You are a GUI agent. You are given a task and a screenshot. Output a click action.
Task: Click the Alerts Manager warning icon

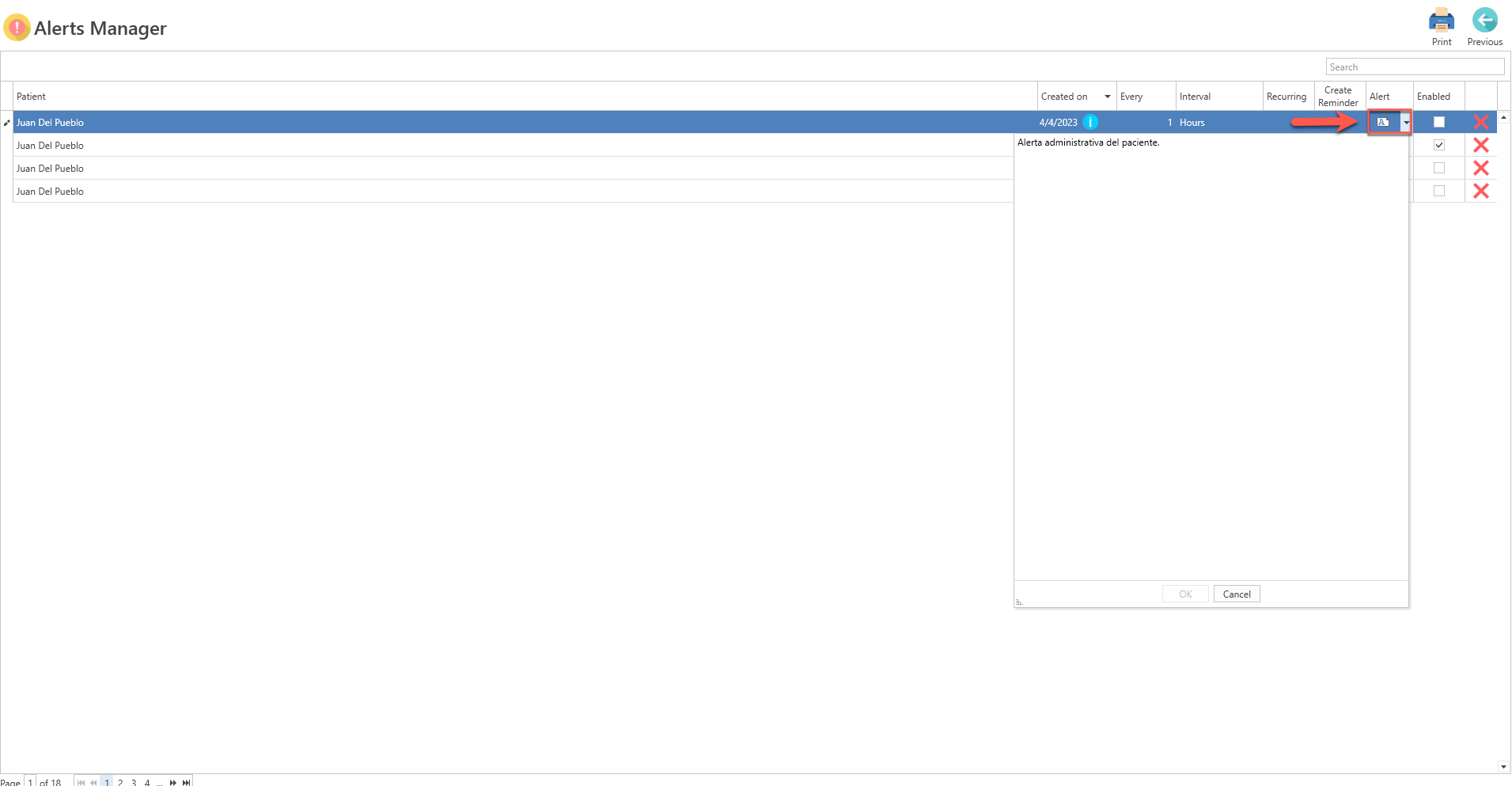17,28
